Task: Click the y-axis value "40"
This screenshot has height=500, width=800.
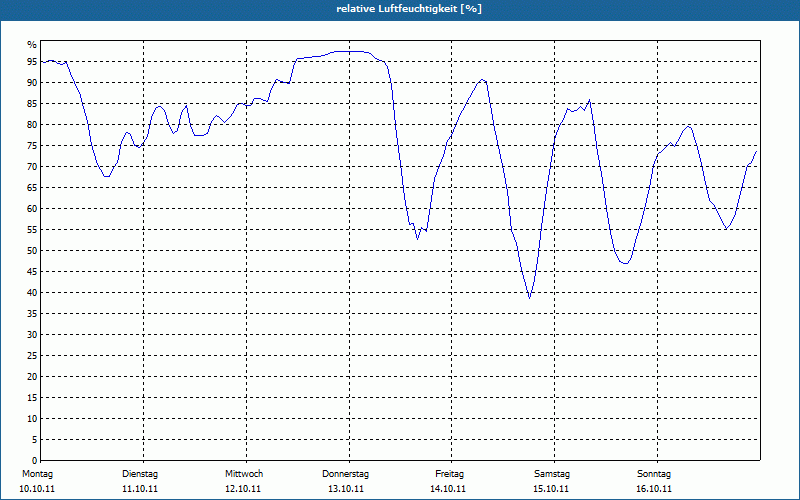Action: [32, 293]
